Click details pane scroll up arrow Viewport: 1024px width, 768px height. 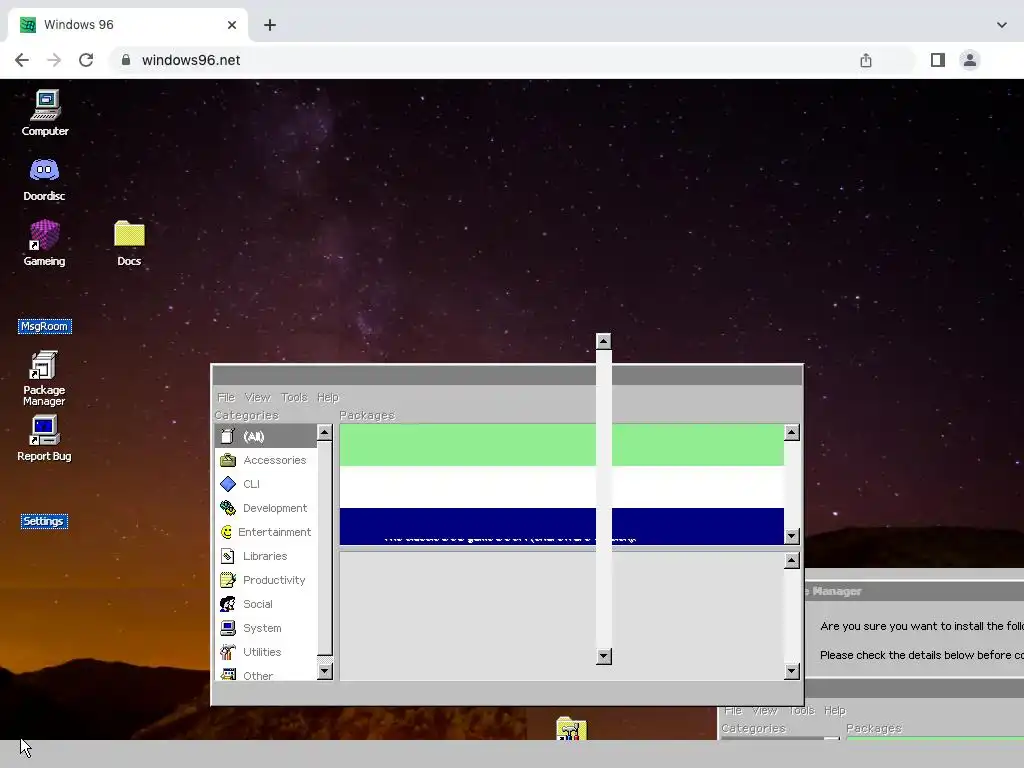(792, 560)
